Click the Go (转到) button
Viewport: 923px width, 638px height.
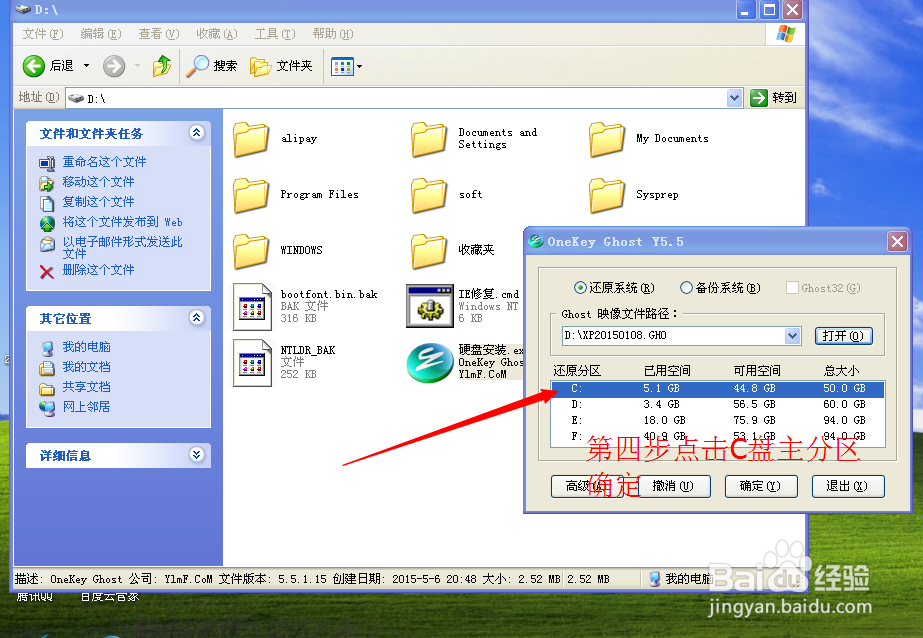click(x=773, y=98)
